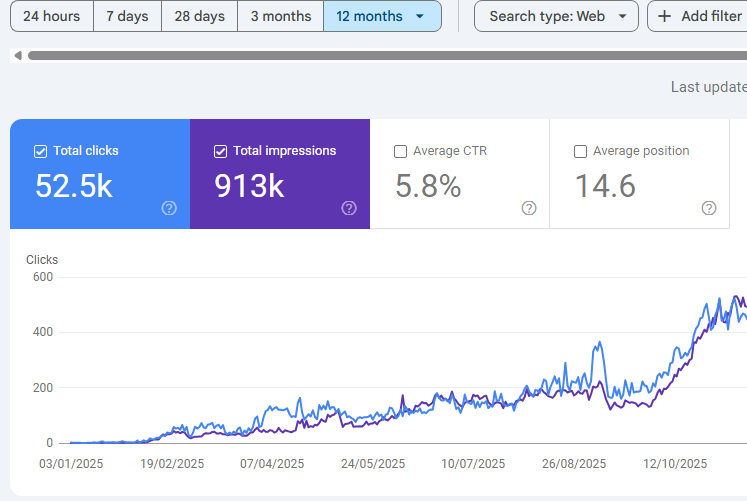Click the left scroll arrow above the chart

point(16,56)
